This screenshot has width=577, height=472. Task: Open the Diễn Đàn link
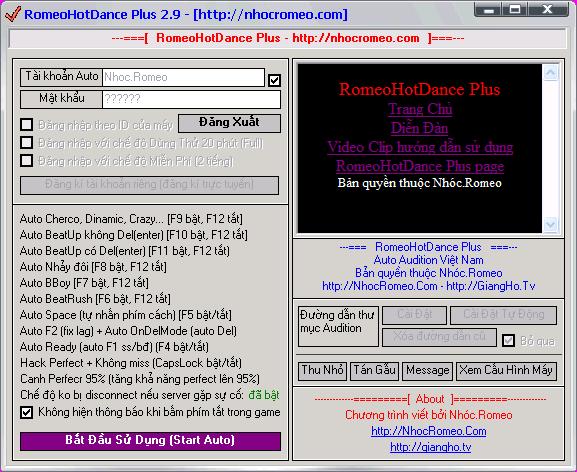(x=420, y=128)
